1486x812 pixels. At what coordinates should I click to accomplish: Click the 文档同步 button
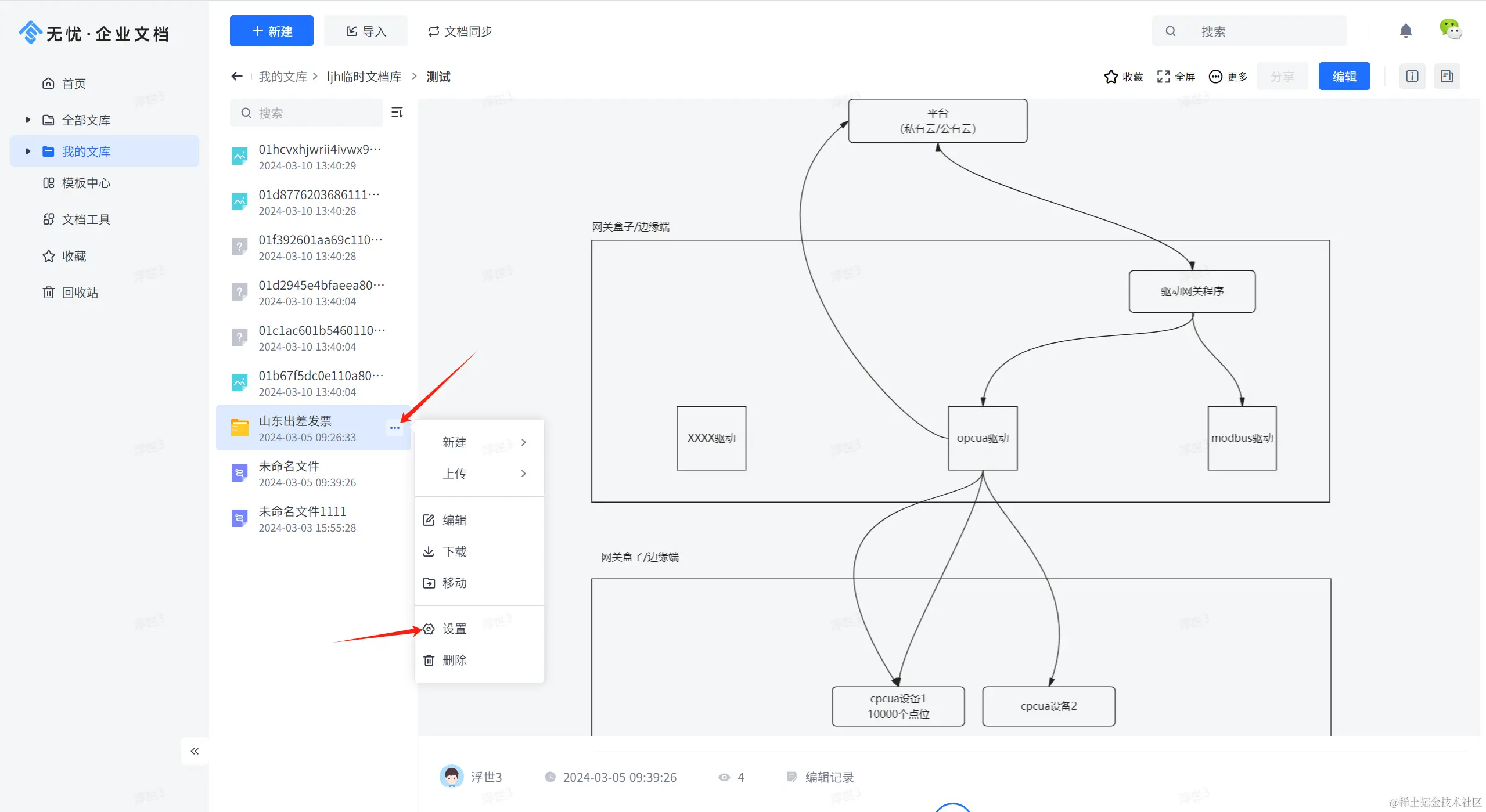[460, 31]
